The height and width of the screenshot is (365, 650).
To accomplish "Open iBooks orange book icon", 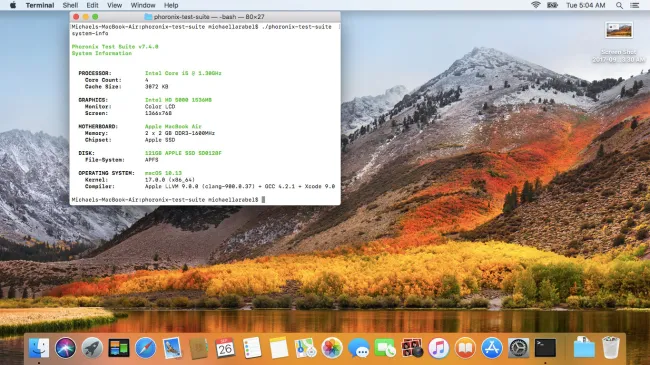I will point(465,348).
